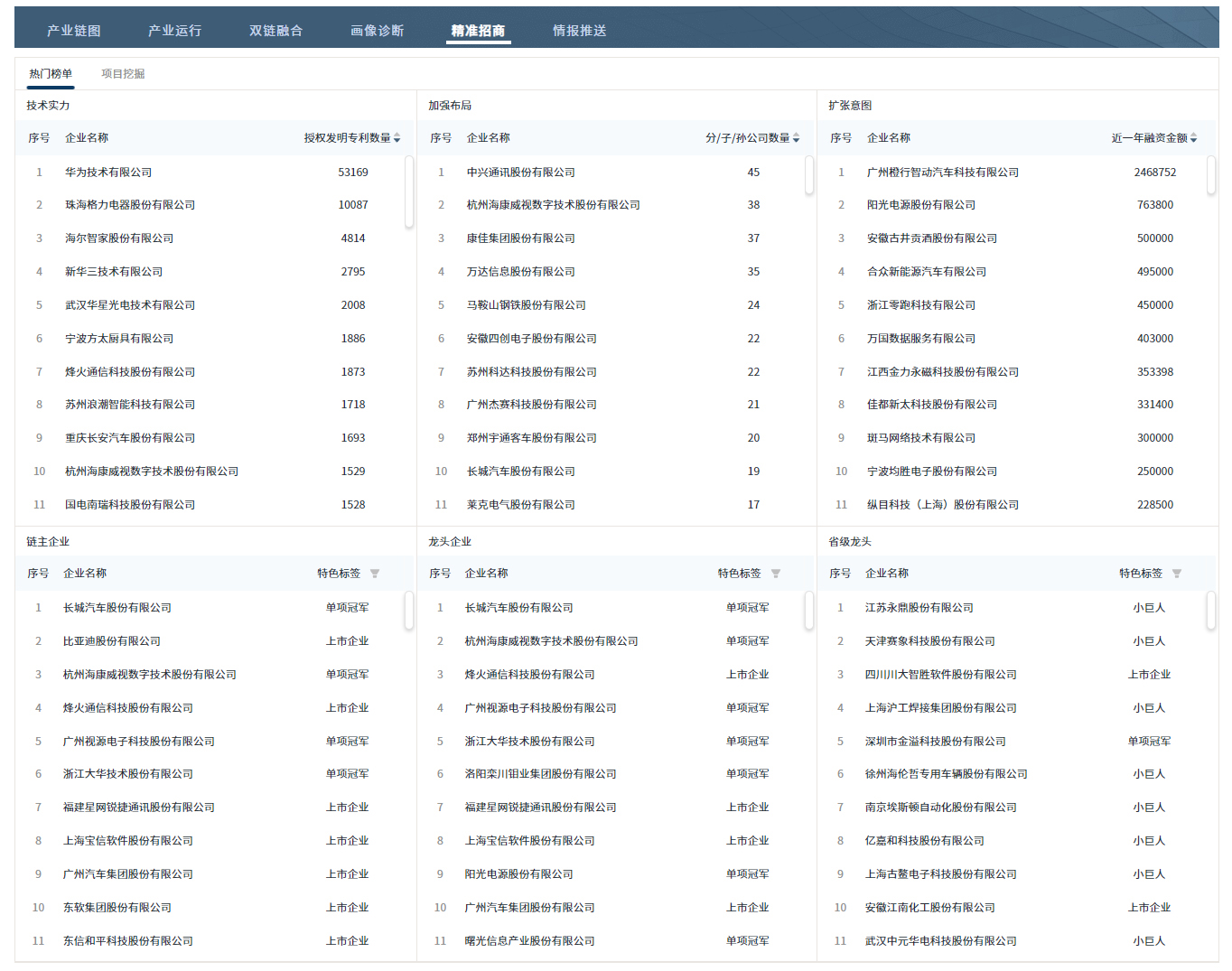
Task: Click the 技术实力 table scrollbar
Action: pyautogui.click(x=409, y=191)
